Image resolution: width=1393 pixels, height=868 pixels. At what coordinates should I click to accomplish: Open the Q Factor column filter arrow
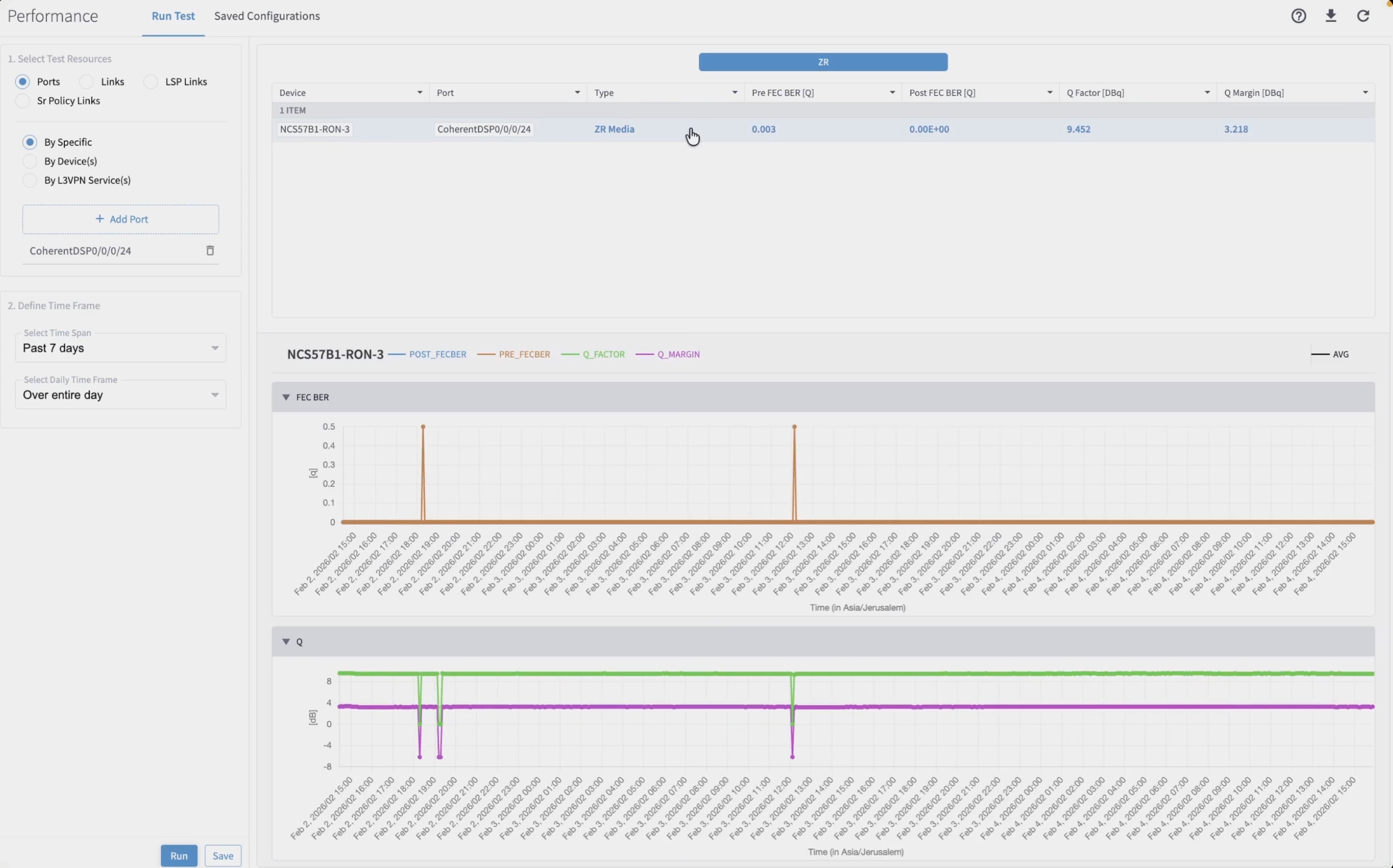(1207, 93)
